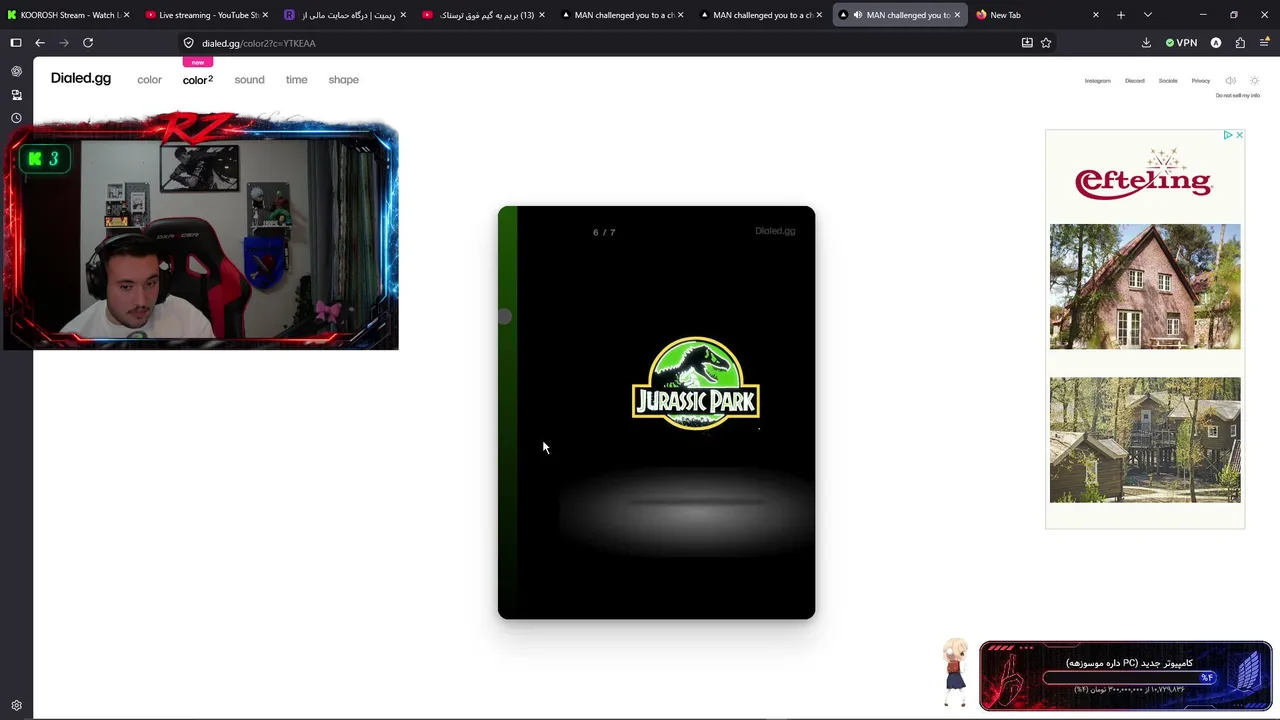
Task: Click the color slider handle on game card
Action: tap(504, 316)
